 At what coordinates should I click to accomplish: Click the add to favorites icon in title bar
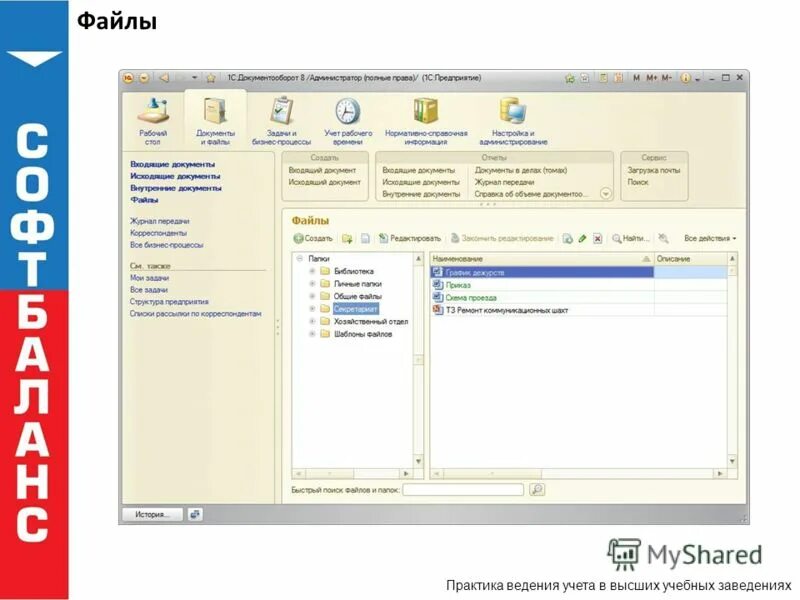click(569, 78)
